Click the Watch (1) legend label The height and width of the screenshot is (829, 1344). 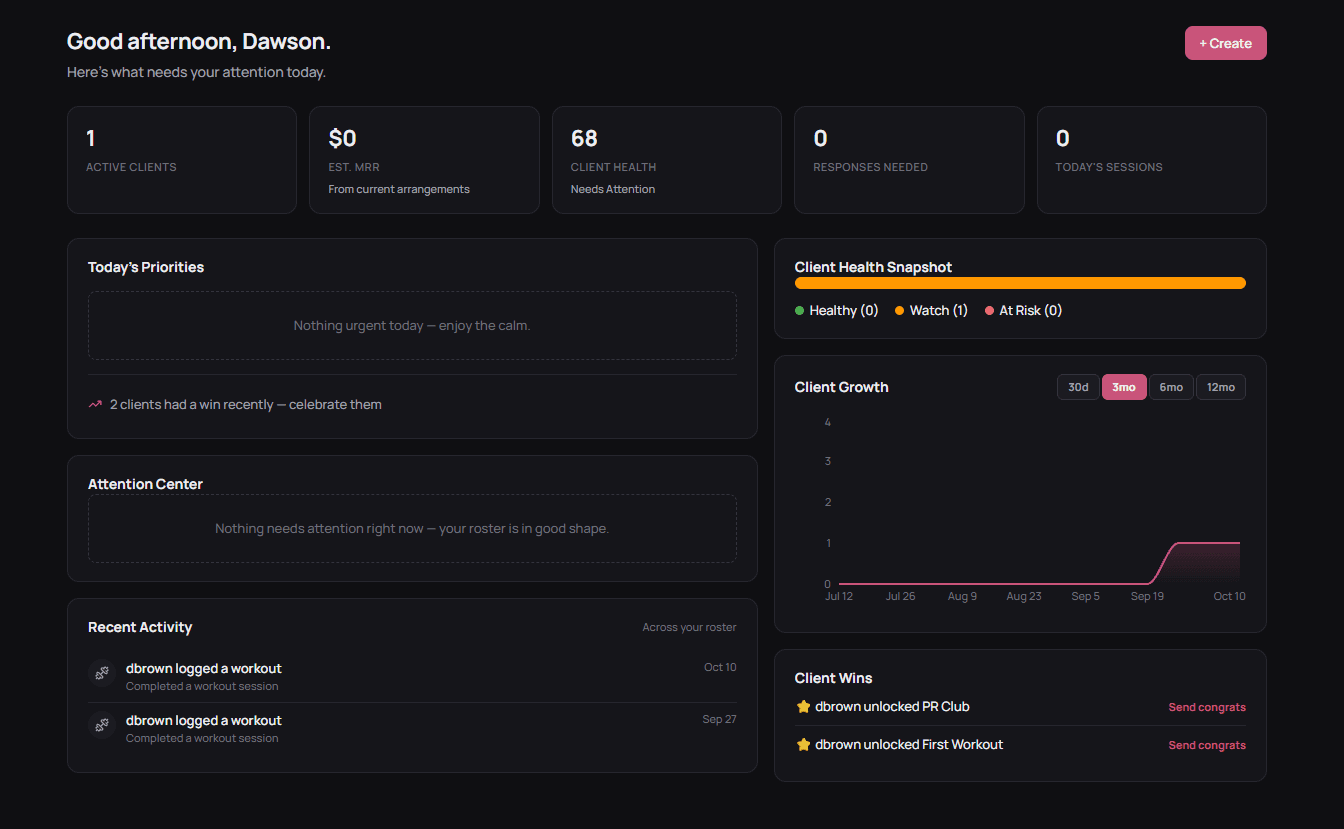(939, 311)
